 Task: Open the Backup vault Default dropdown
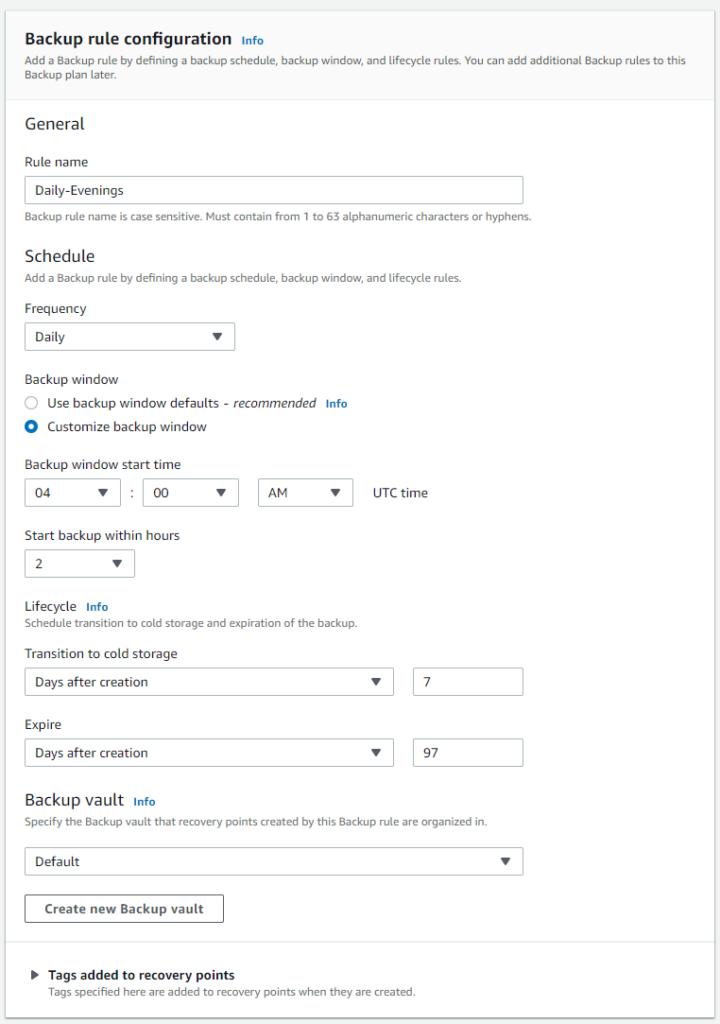273,861
